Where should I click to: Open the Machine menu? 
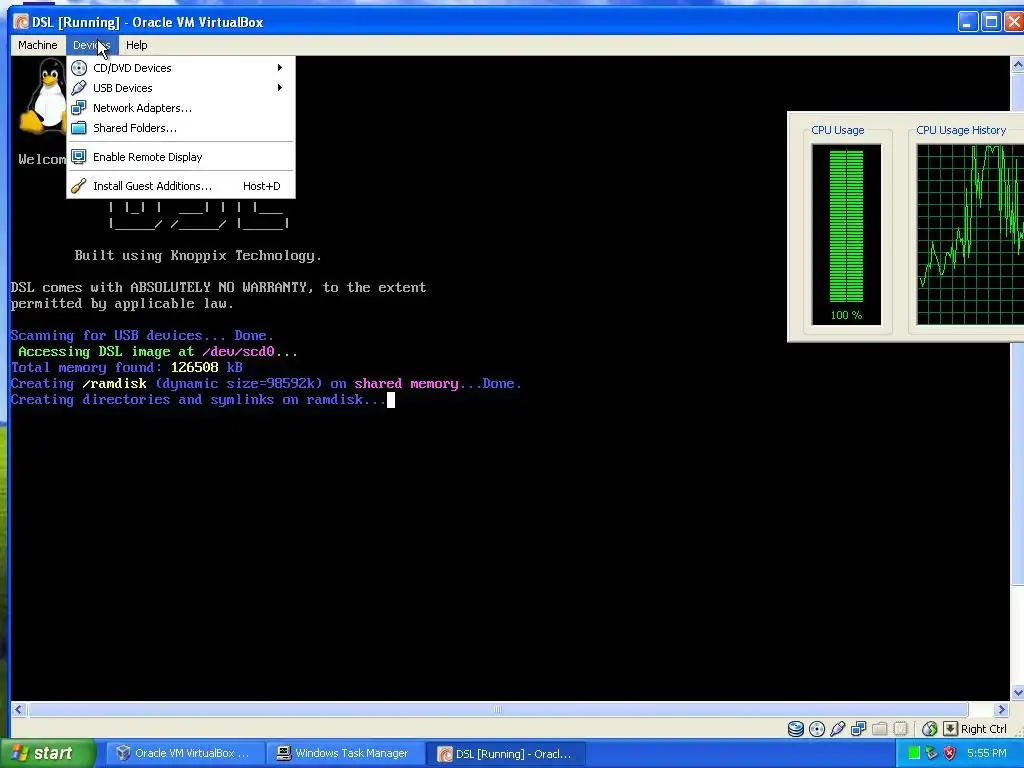[x=37, y=45]
